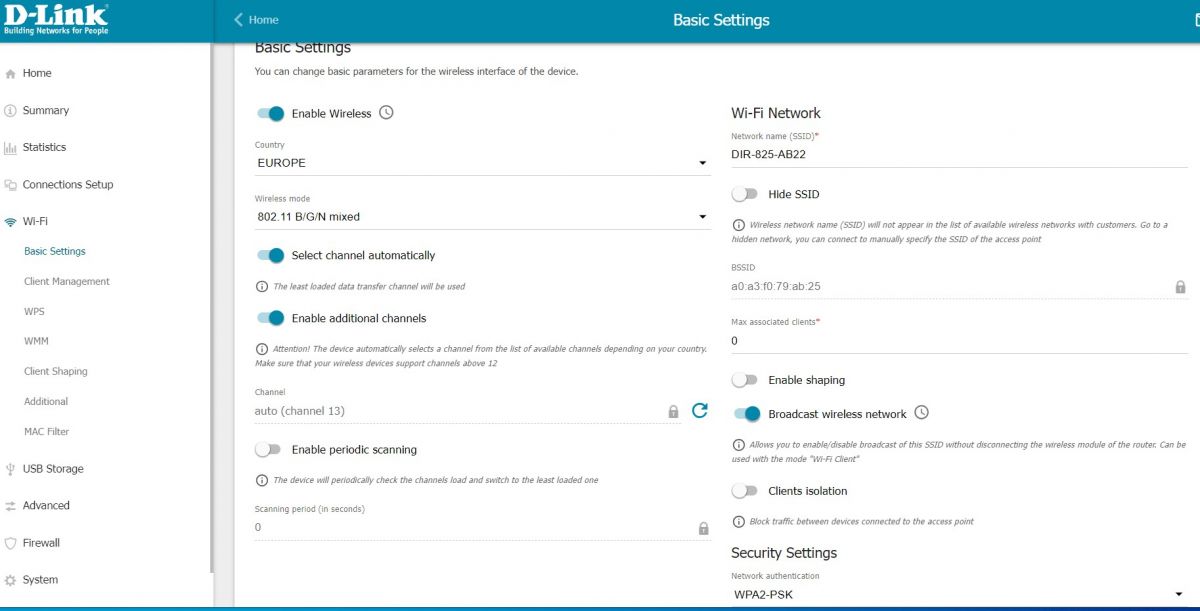The image size is (1200, 611).
Task: Click the Wi-Fi icon in sidebar
Action: click(11, 222)
